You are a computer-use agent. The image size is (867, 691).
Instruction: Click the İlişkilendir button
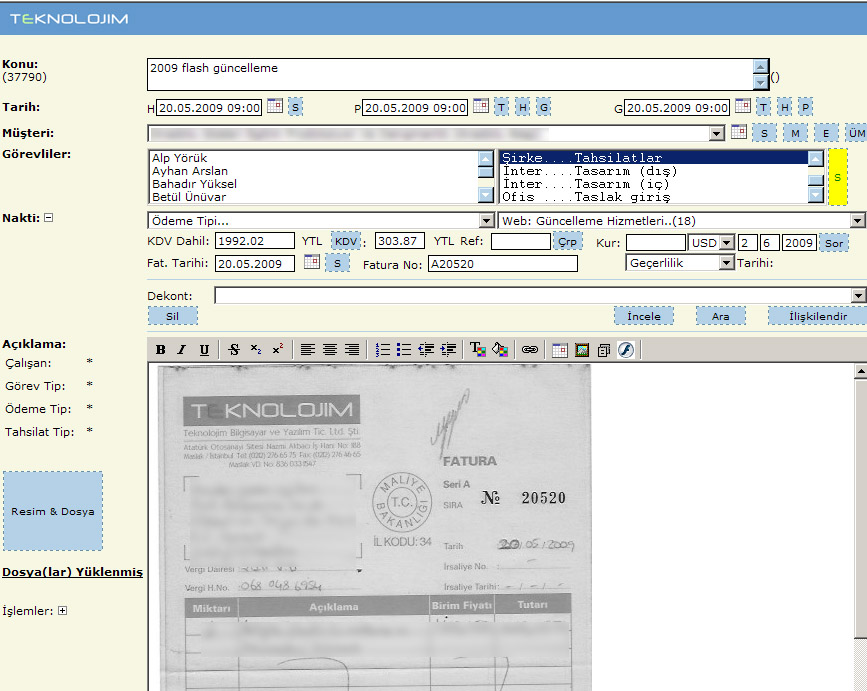click(x=818, y=316)
